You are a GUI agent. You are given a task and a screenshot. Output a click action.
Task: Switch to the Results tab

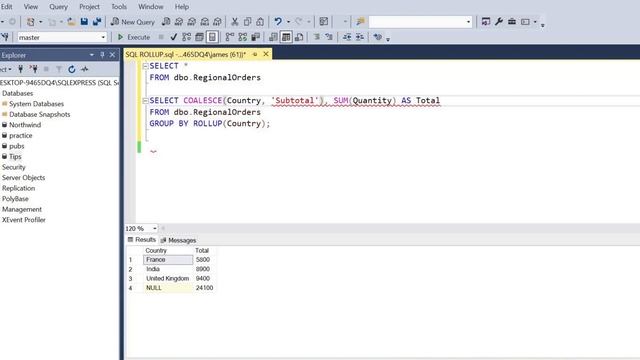142,240
